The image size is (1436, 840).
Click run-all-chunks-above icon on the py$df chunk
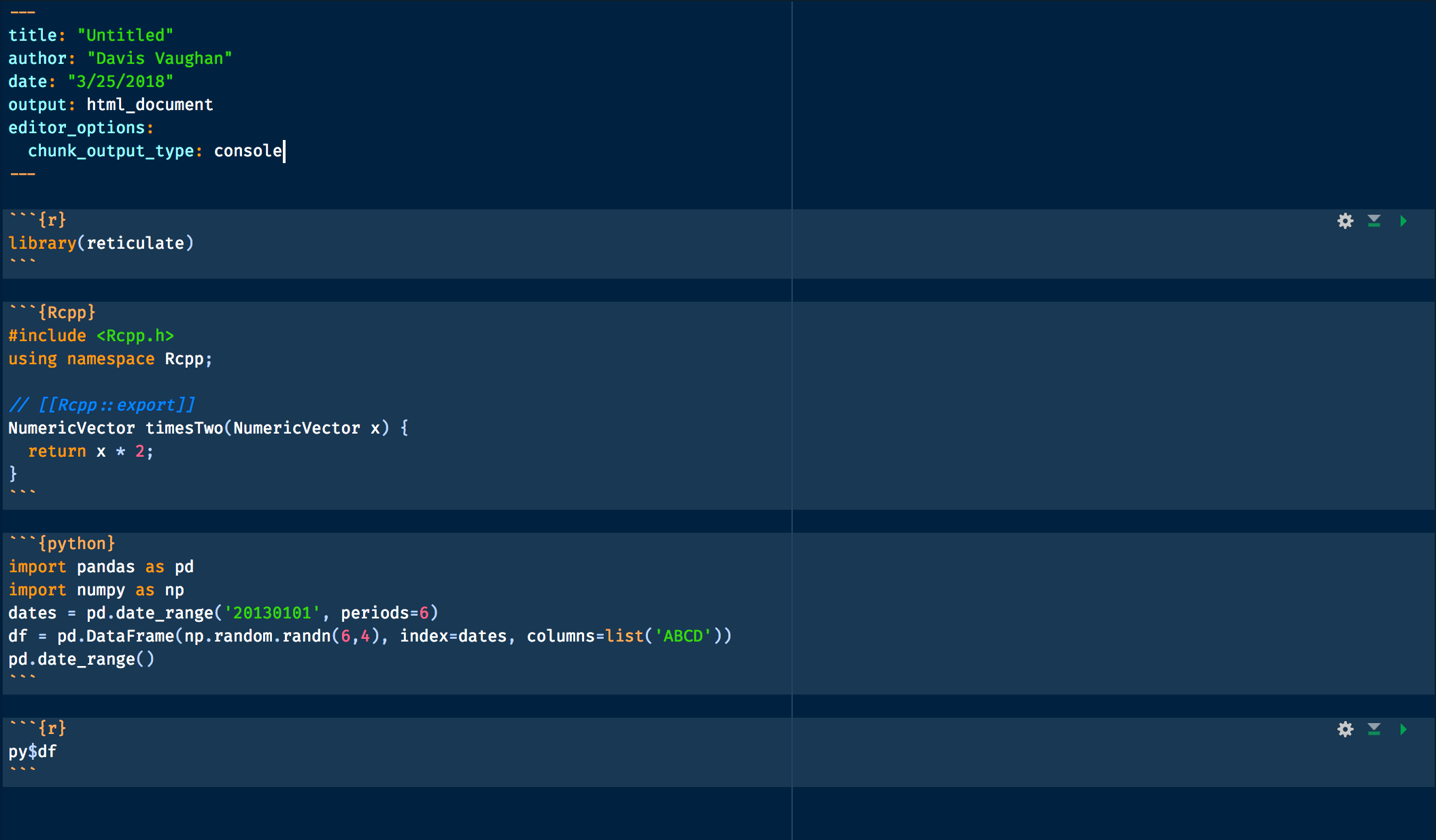coord(1374,729)
